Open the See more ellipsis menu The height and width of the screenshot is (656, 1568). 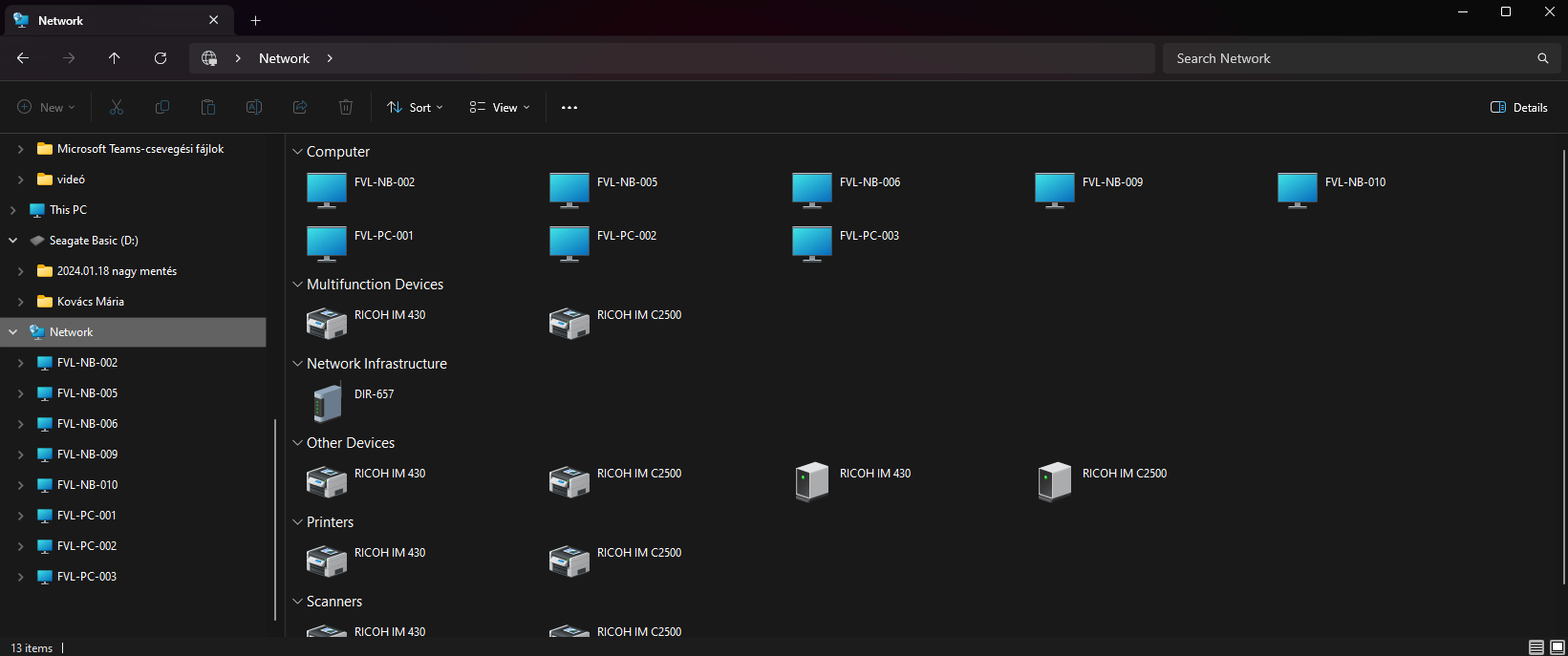569,107
